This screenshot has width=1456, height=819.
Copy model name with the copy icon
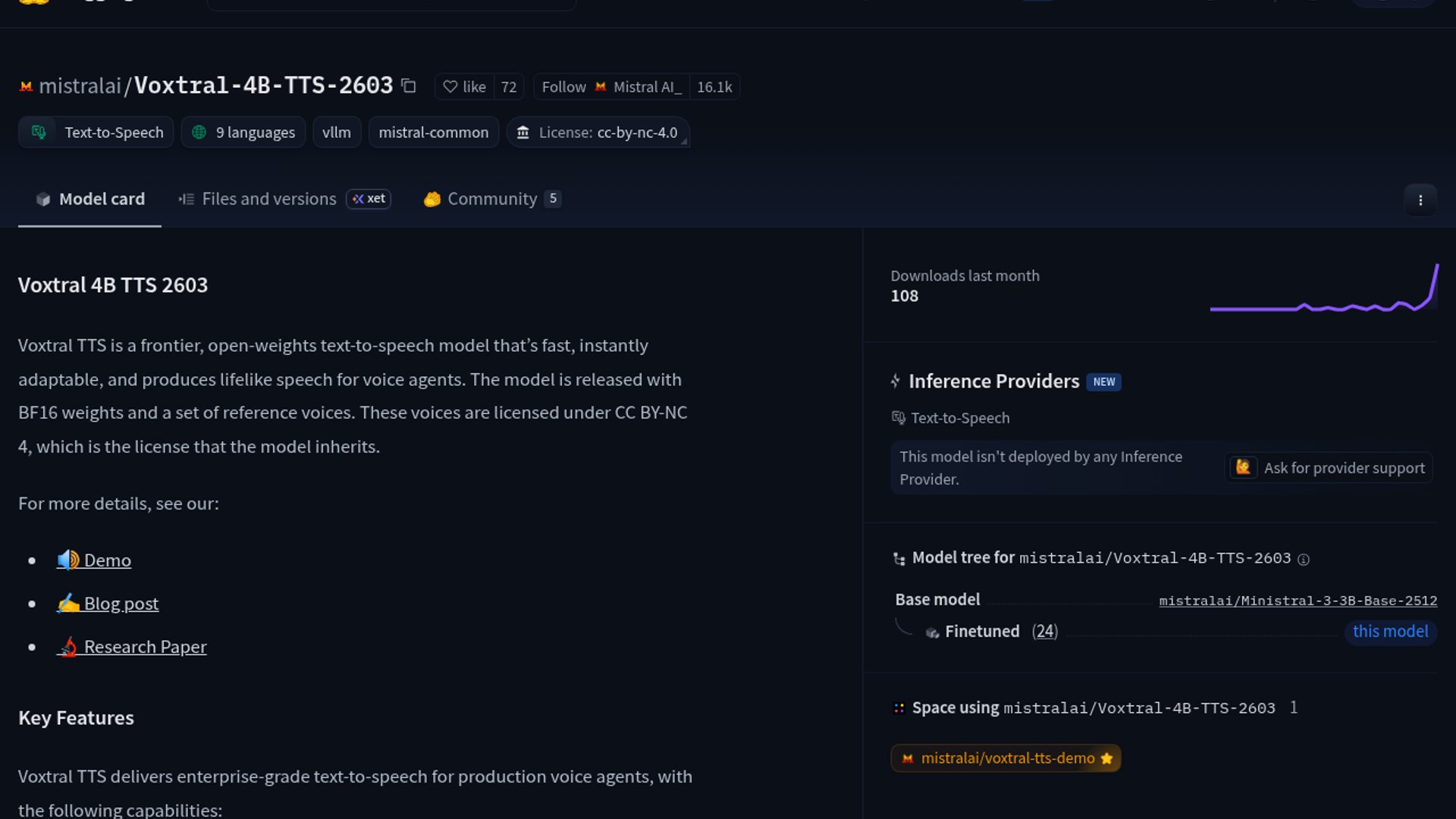click(x=409, y=86)
